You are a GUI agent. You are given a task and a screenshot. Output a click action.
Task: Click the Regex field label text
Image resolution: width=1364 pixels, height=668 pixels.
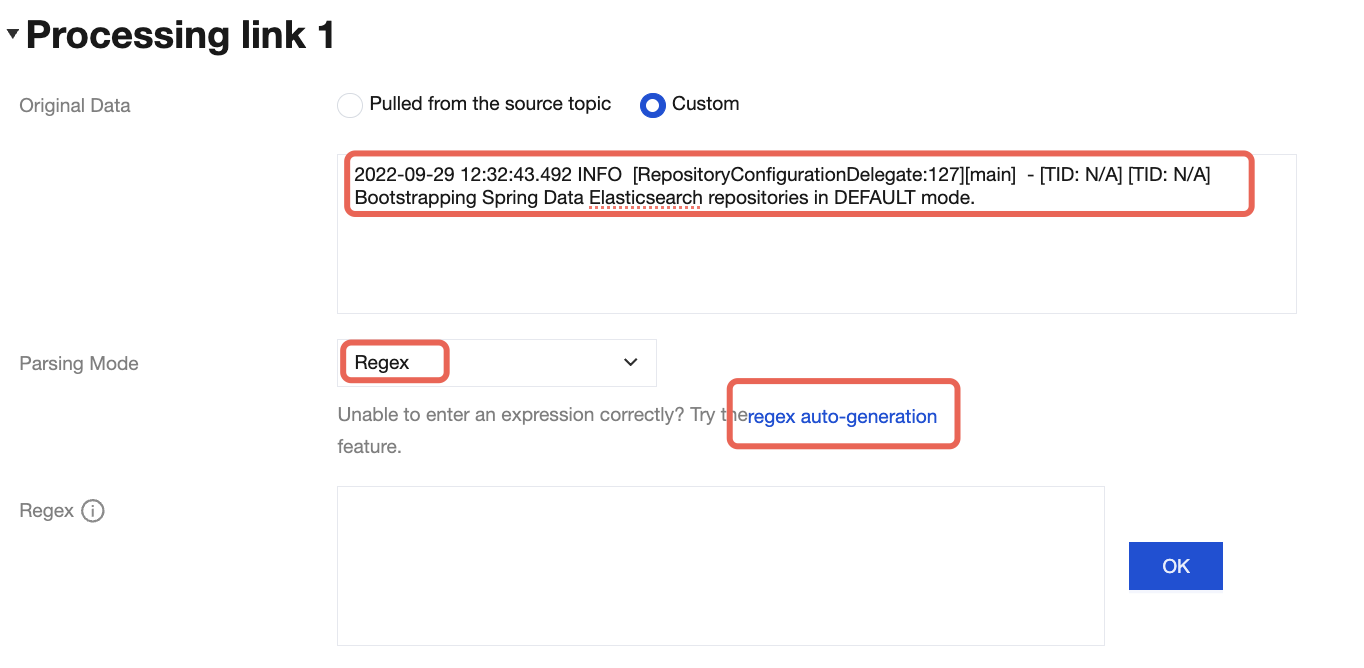pos(47,511)
